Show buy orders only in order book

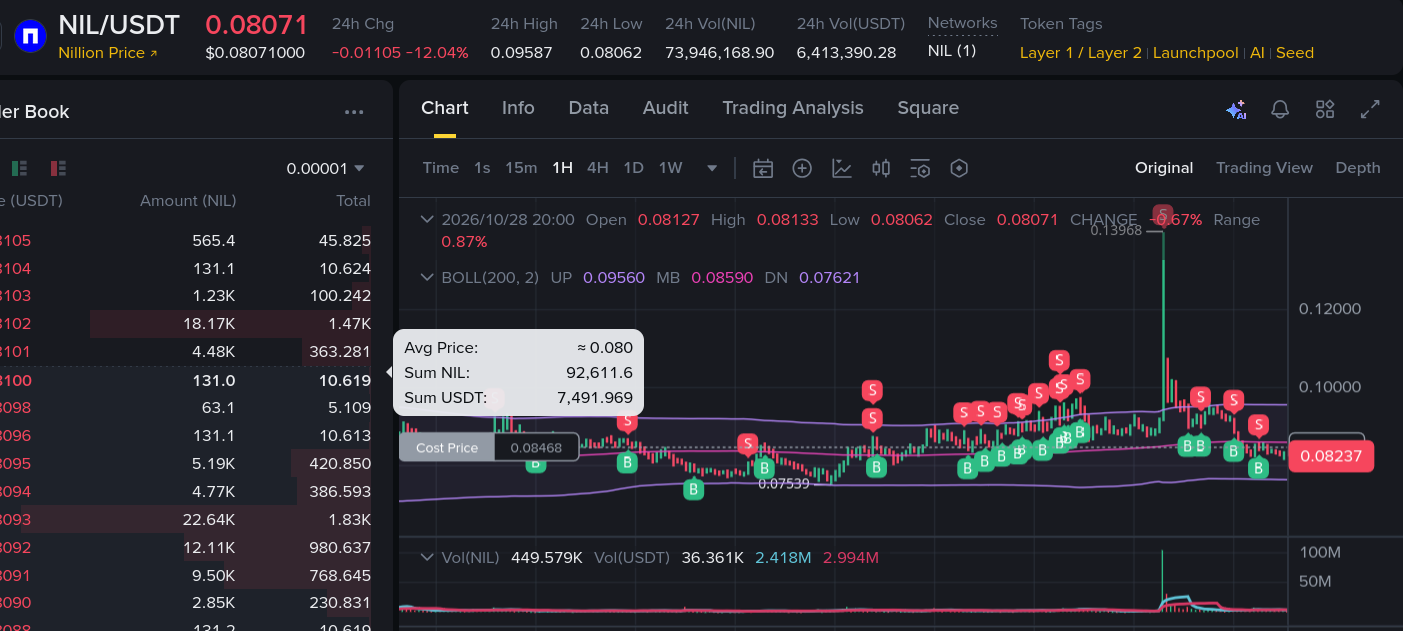(19, 168)
